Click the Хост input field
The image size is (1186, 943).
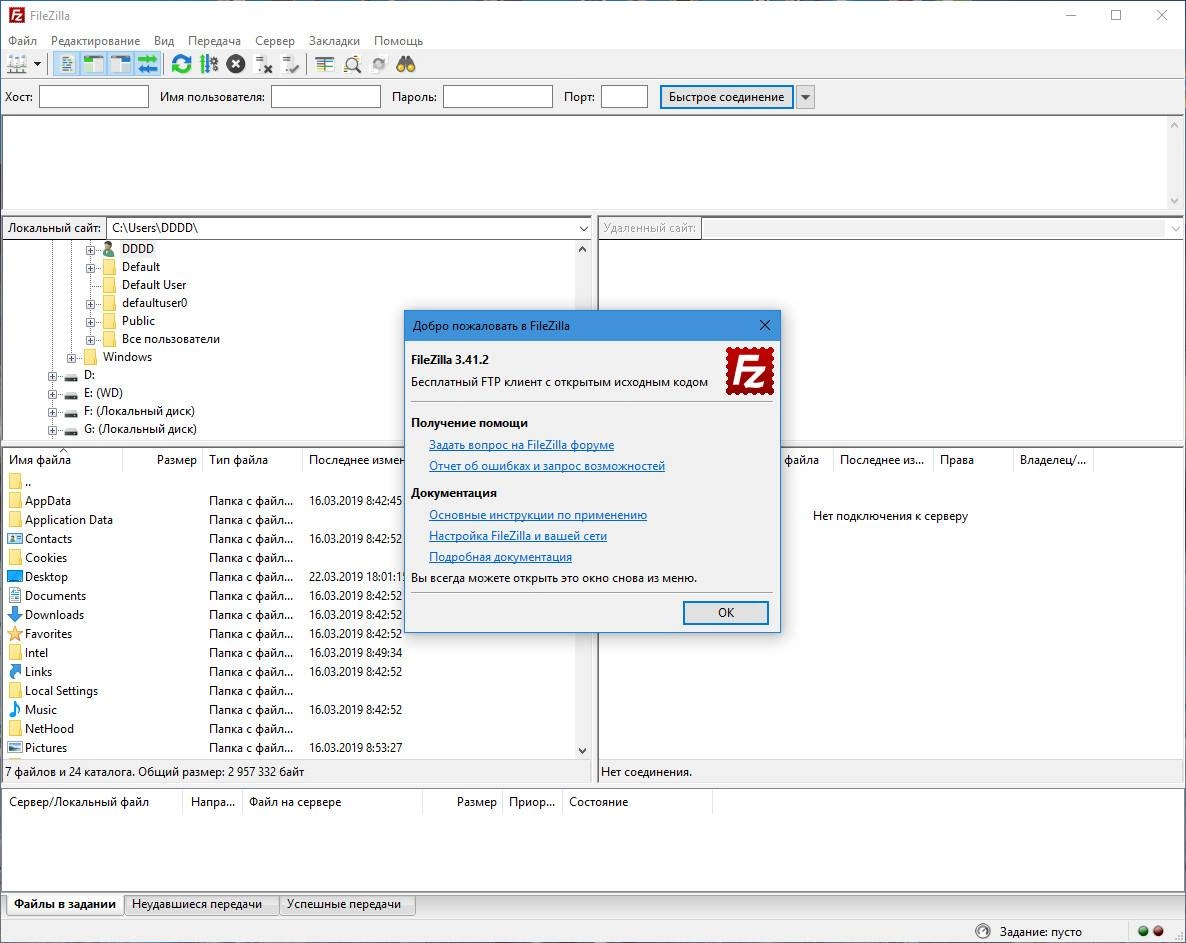click(x=94, y=97)
